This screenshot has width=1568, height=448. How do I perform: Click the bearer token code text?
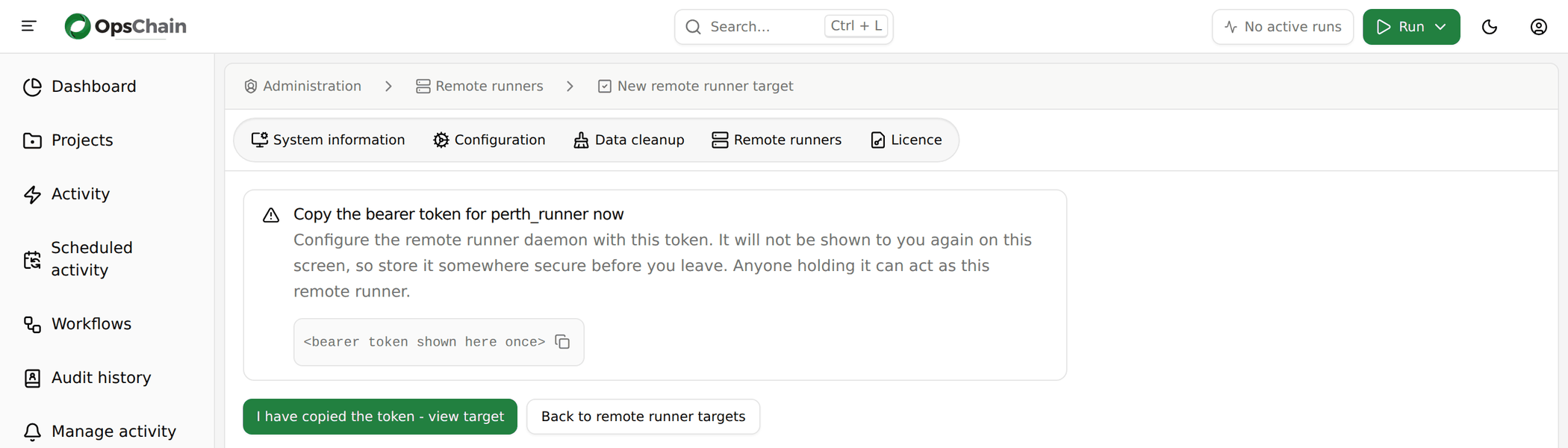pos(424,342)
